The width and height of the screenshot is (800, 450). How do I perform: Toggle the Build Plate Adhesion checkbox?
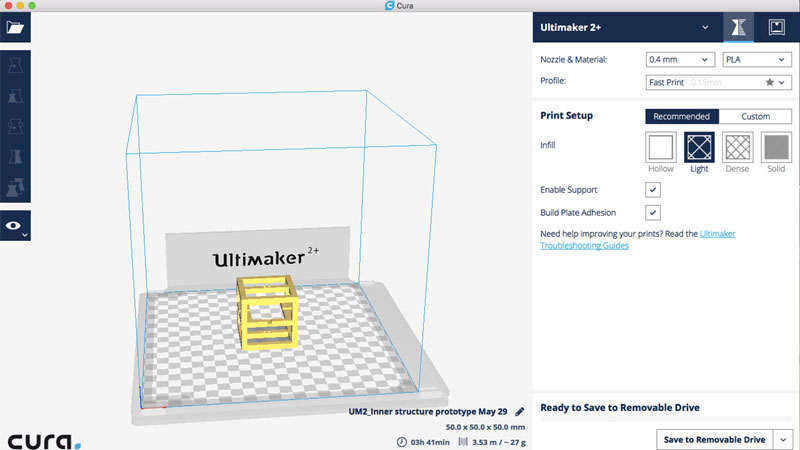[653, 213]
